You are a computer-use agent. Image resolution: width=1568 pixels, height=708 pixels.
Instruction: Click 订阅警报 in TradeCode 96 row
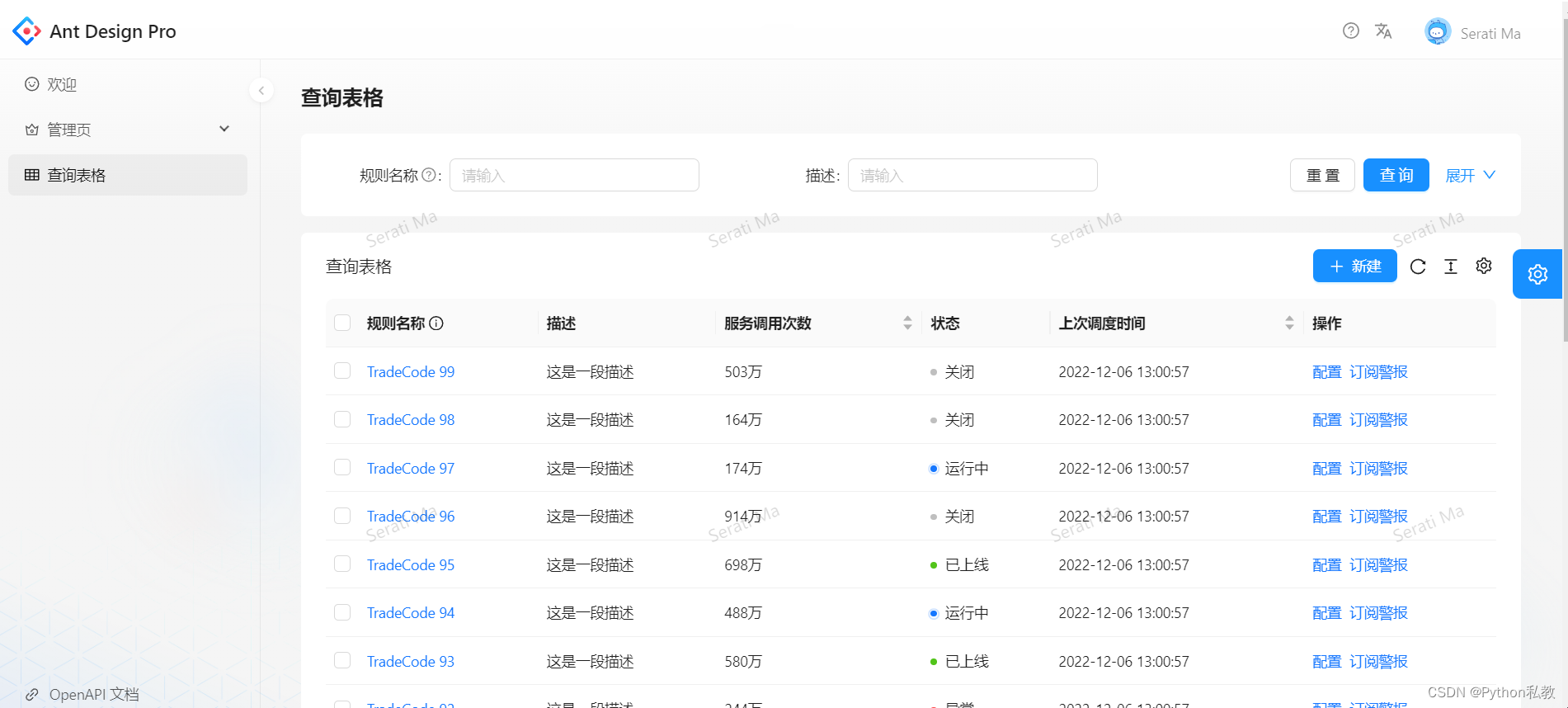(x=1378, y=517)
